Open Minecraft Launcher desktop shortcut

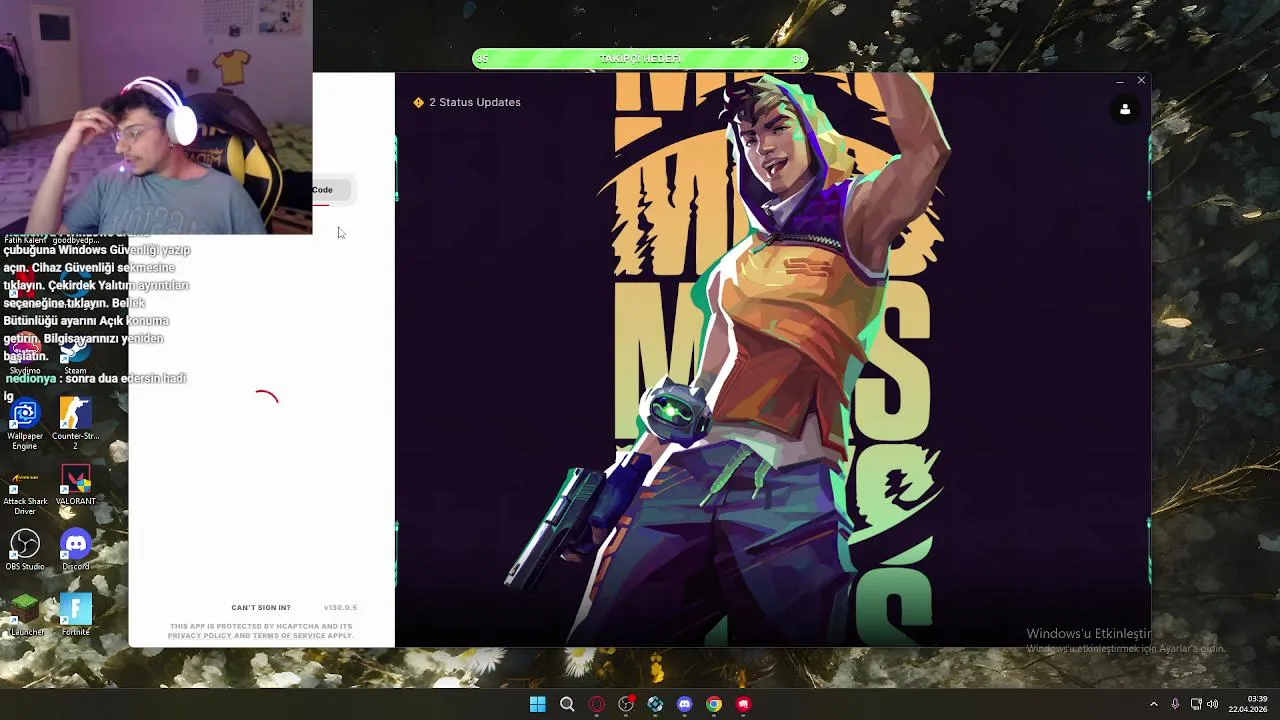(26, 615)
